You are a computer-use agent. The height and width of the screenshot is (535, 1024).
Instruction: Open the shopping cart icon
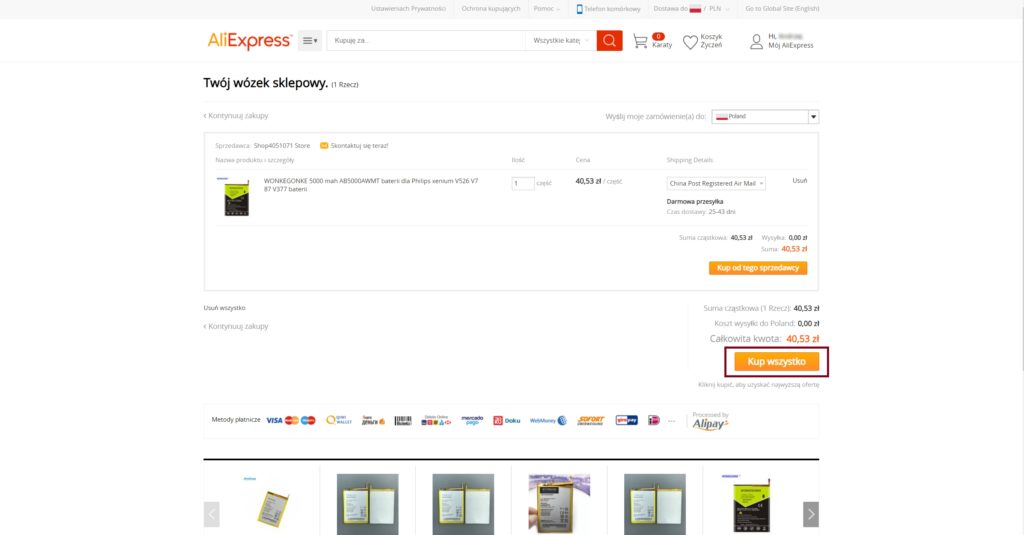click(641, 42)
